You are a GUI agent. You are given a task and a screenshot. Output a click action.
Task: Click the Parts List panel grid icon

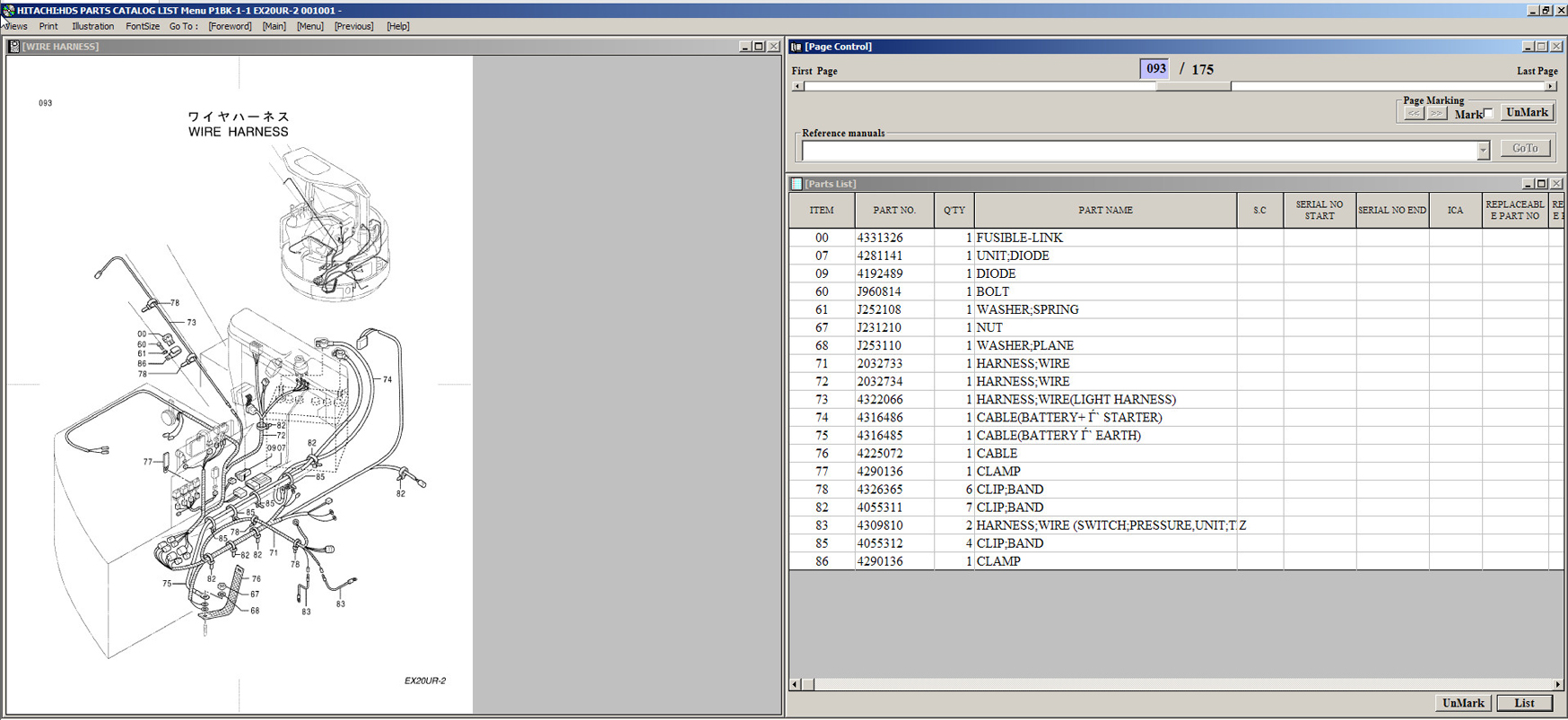coord(796,184)
